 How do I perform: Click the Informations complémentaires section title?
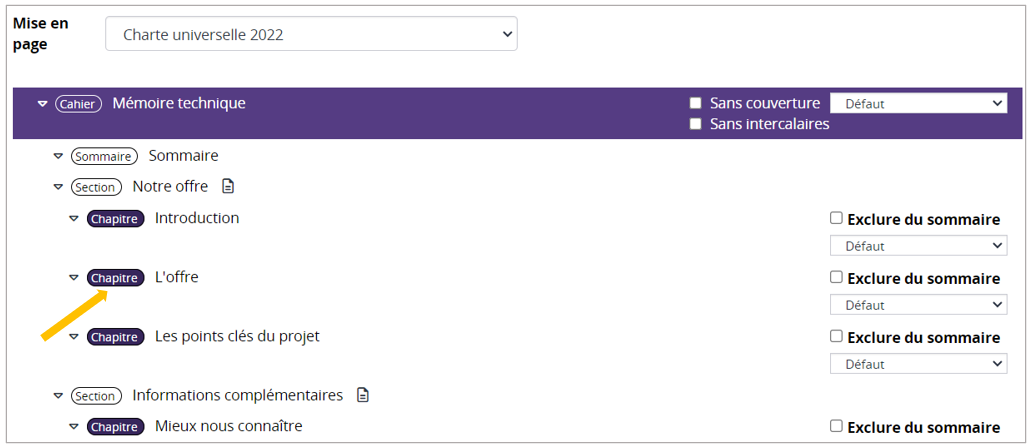click(237, 395)
